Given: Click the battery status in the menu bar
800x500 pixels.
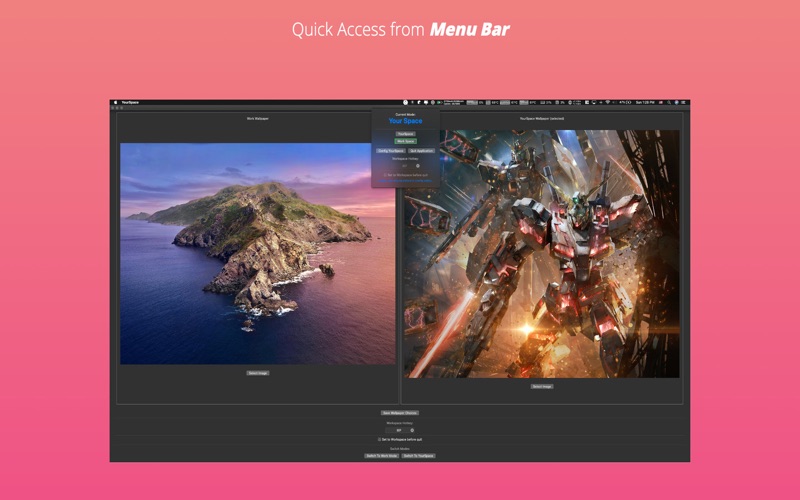Looking at the screenshot, I should coord(626,103).
